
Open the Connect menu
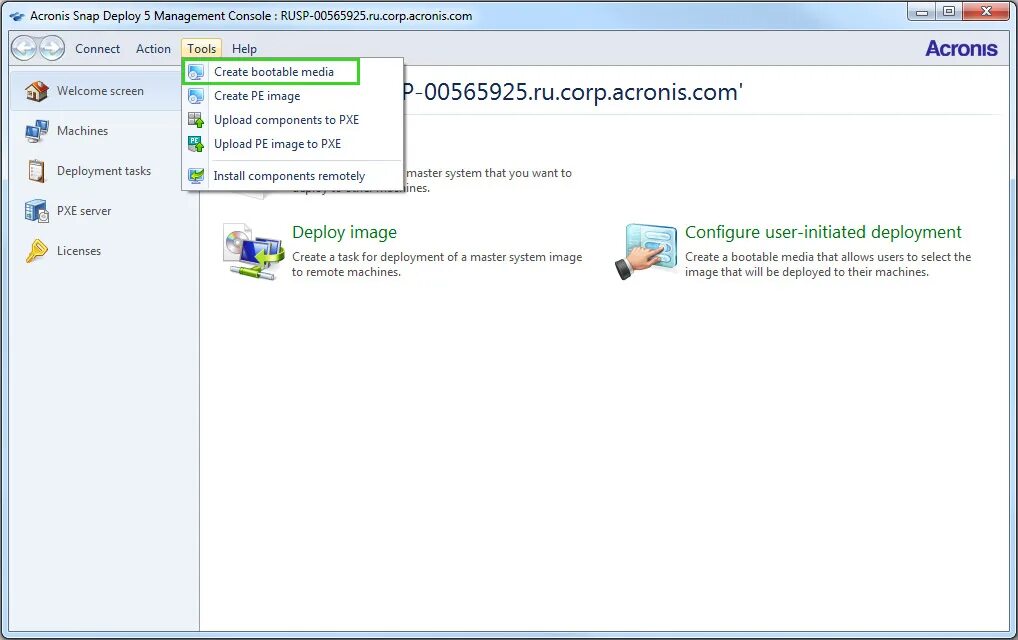pyautogui.click(x=97, y=49)
